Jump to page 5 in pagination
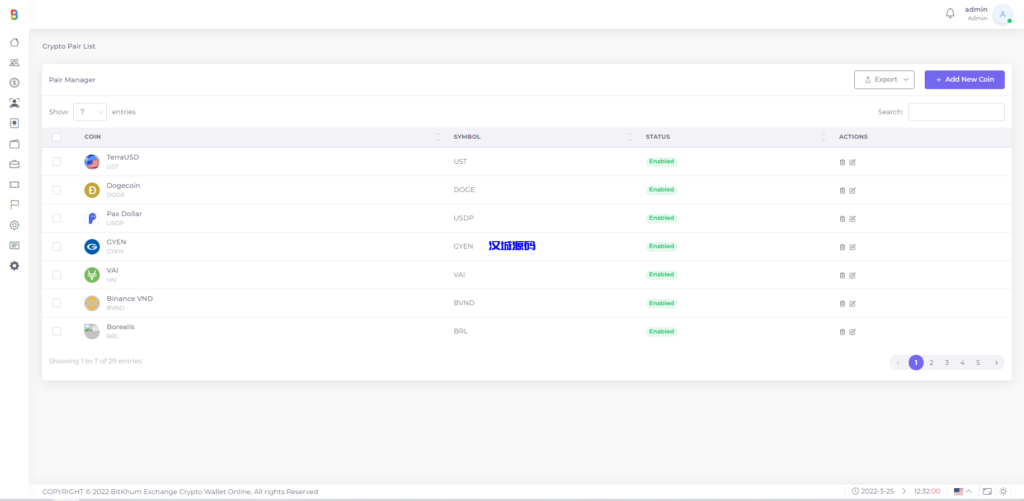Screen dimensions: 1024x501 point(978,362)
